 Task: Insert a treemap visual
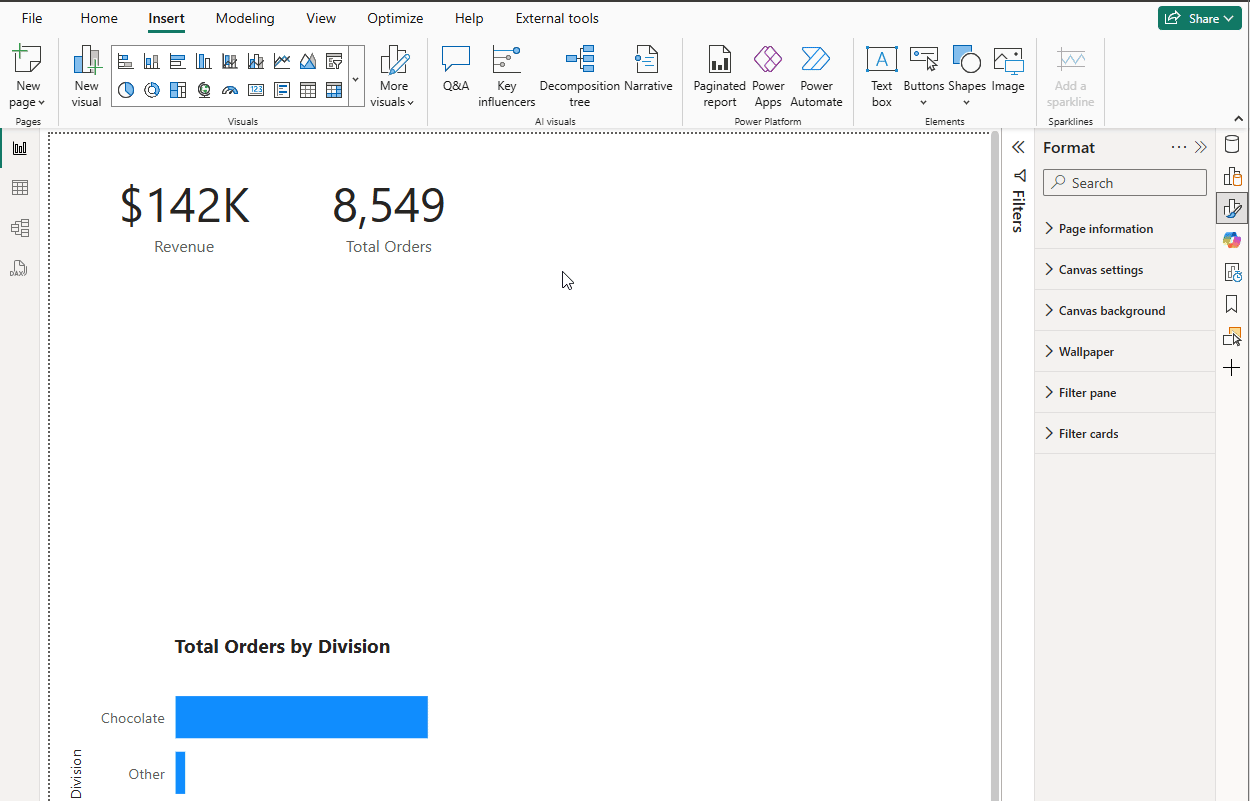click(x=178, y=90)
